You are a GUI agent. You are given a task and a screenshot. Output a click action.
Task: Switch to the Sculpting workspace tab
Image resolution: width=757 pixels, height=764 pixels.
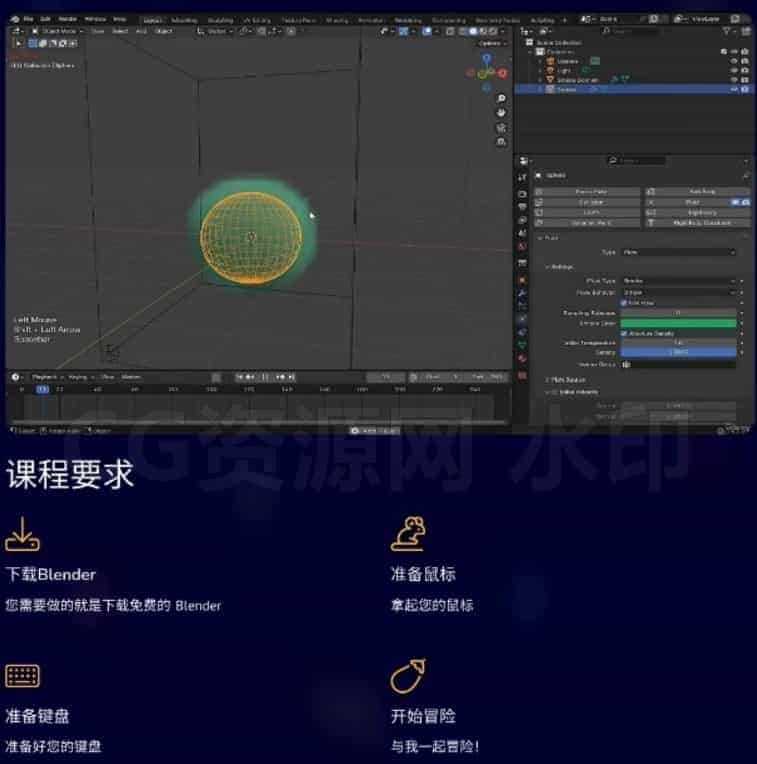[221, 20]
